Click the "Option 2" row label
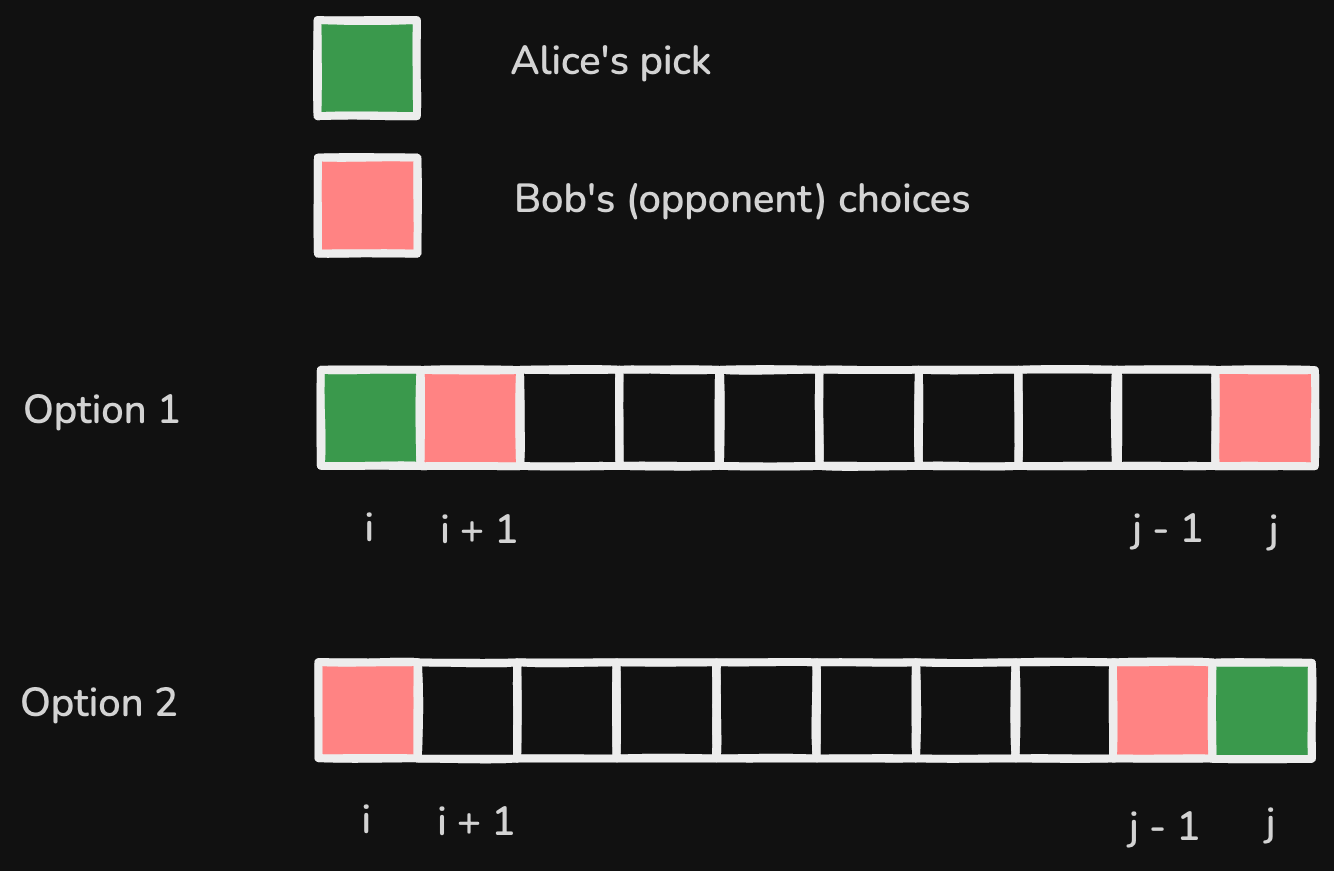1334x871 pixels. click(99, 703)
